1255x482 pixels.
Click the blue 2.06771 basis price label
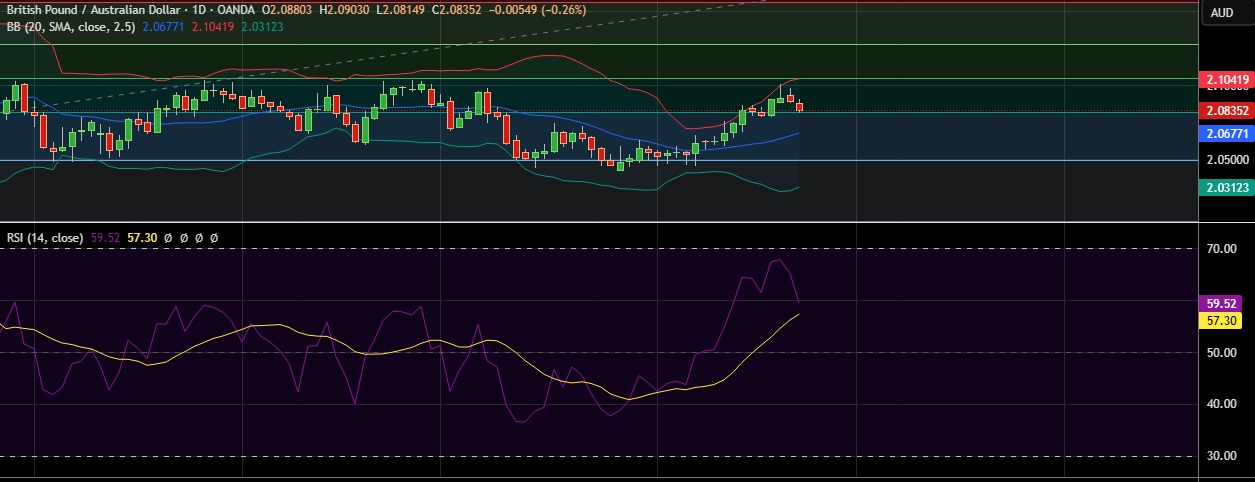pyautogui.click(x=1226, y=133)
